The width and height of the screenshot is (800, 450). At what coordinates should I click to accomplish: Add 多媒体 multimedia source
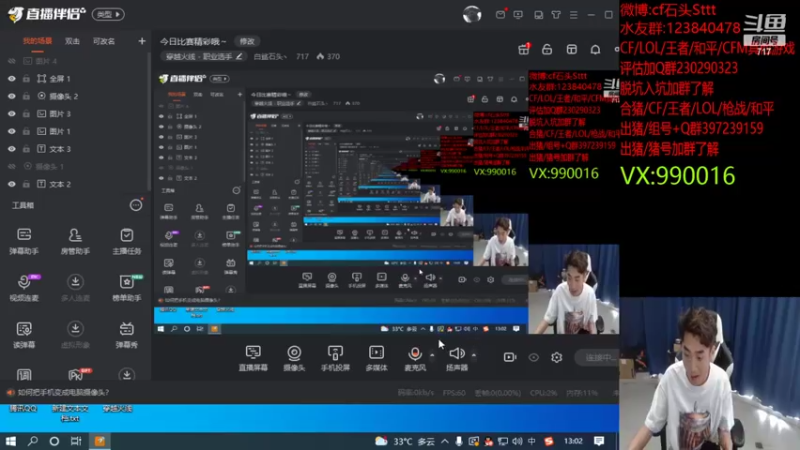[377, 358]
